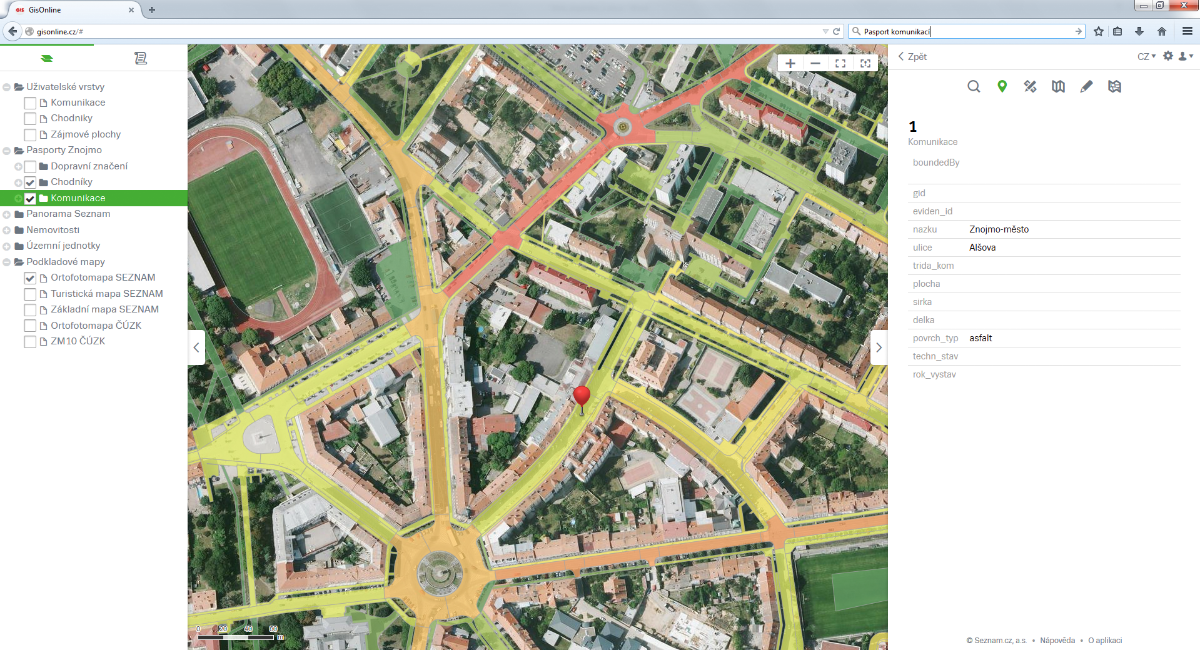Open the CZ language dropdown

1146,56
